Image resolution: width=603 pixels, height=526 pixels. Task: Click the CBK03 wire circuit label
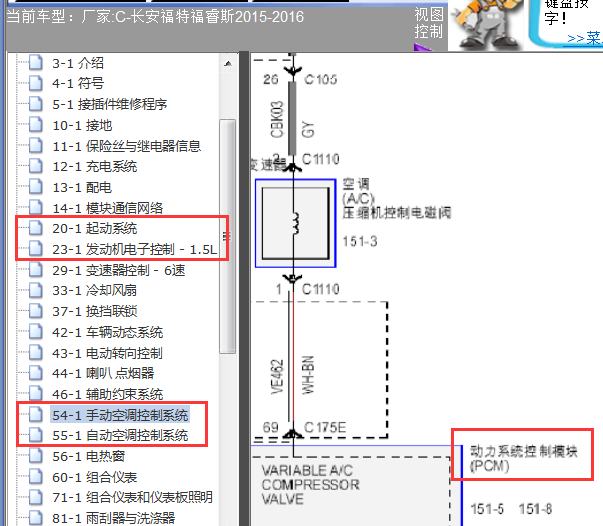coord(277,119)
